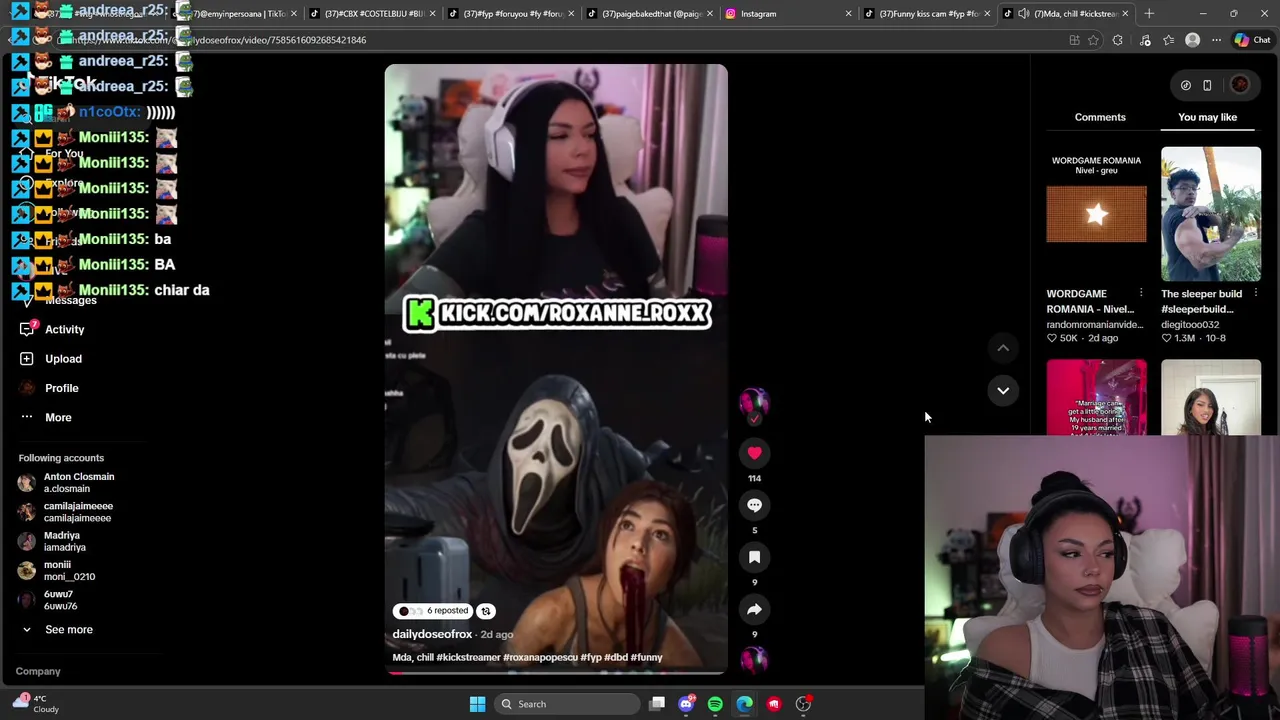1280x720 pixels.
Task: Switch to the #CBX #COSTELBIJU browser tab
Action: [x=371, y=14]
